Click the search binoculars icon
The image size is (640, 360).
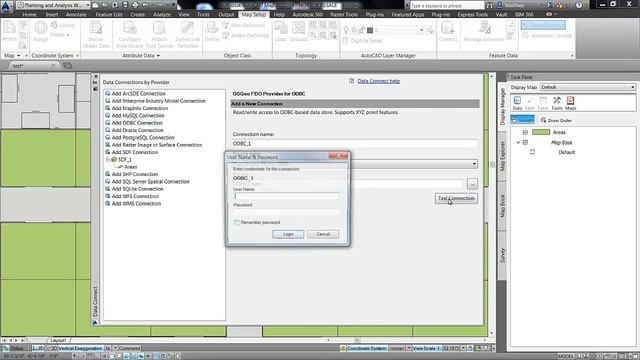pyautogui.click(x=489, y=5)
